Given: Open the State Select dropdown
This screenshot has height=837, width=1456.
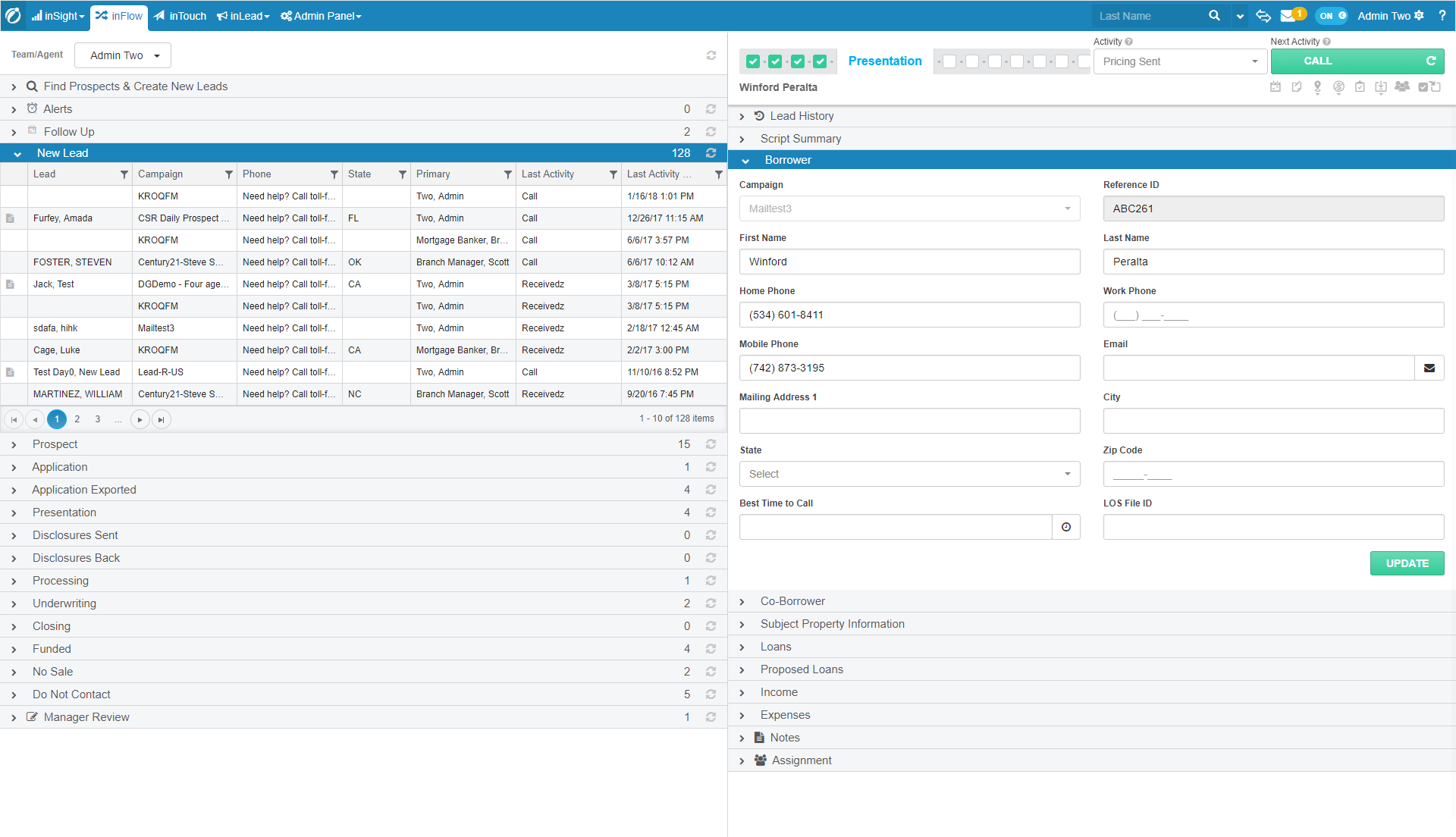Looking at the screenshot, I should [x=909, y=475].
